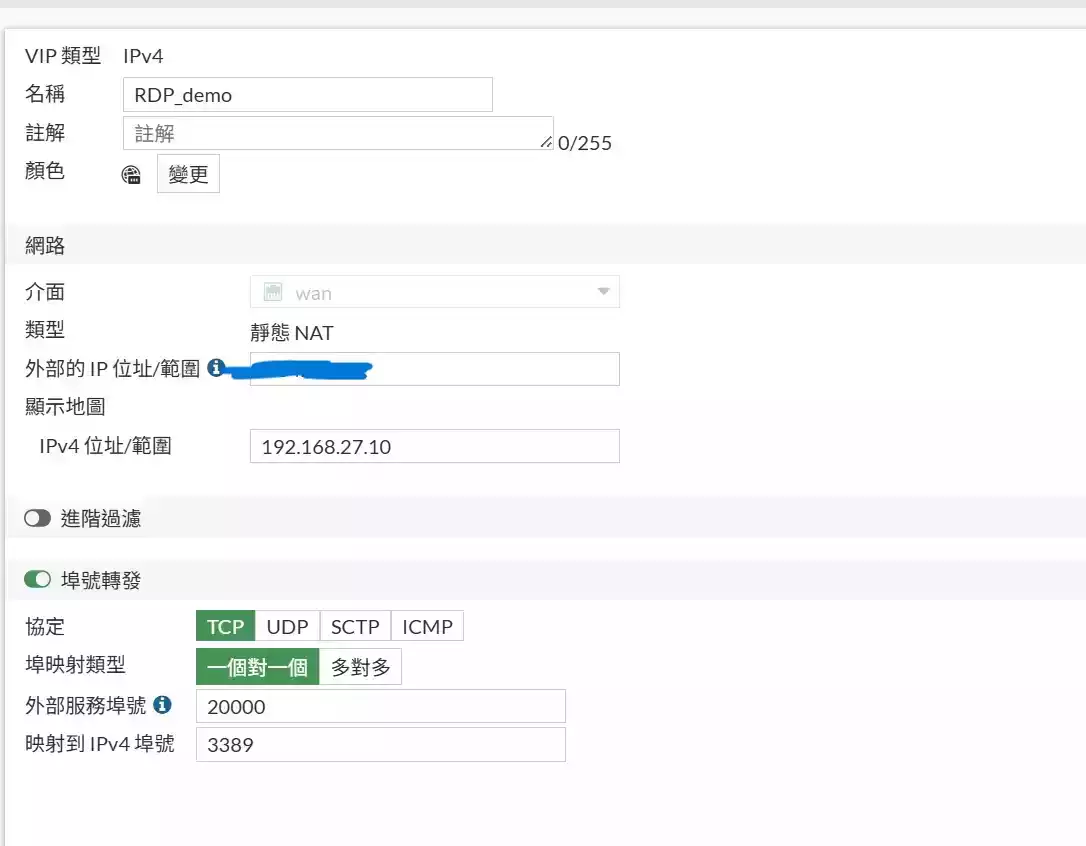This screenshot has height=846, width=1086.
Task: Click the 外部服務埠號 field showing 20000
Action: click(380, 706)
